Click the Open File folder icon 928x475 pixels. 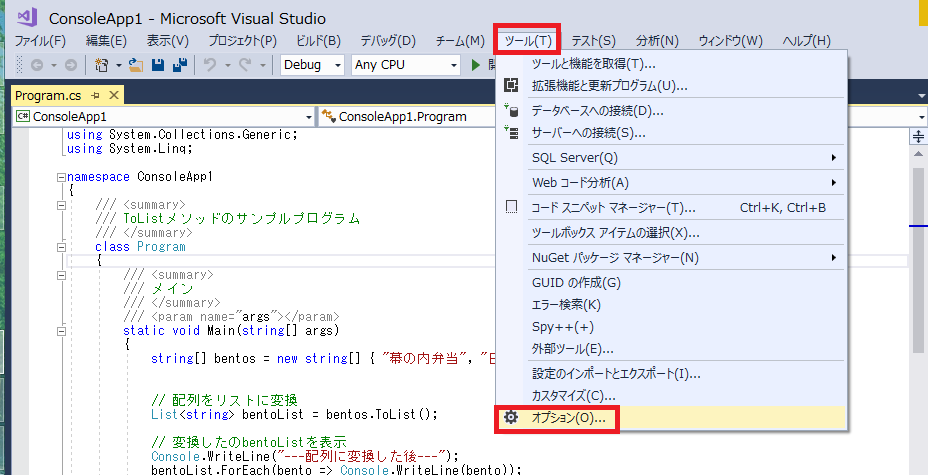pyautogui.click(x=136, y=65)
